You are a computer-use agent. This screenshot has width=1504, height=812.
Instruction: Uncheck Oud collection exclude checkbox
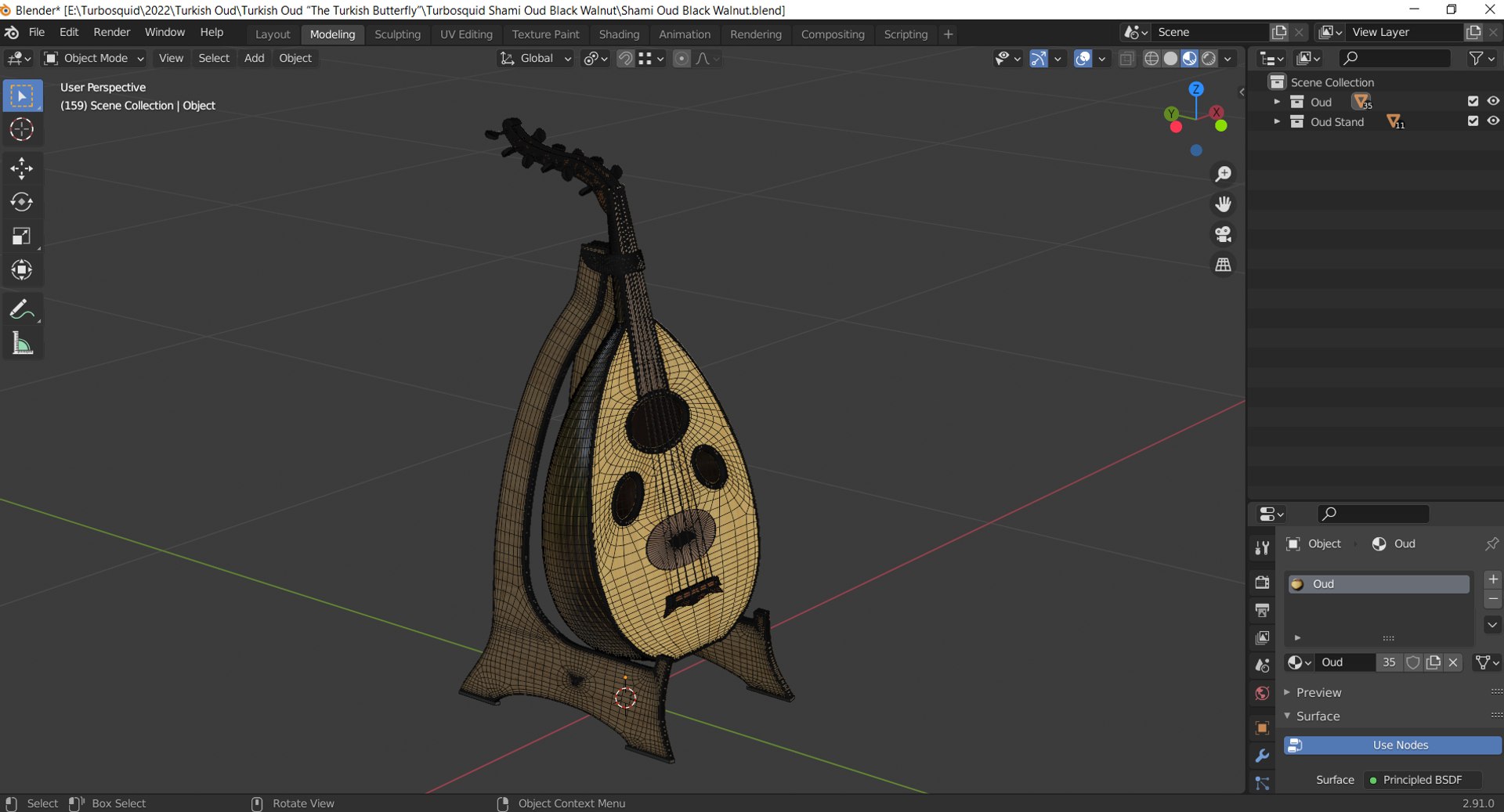point(1473,101)
